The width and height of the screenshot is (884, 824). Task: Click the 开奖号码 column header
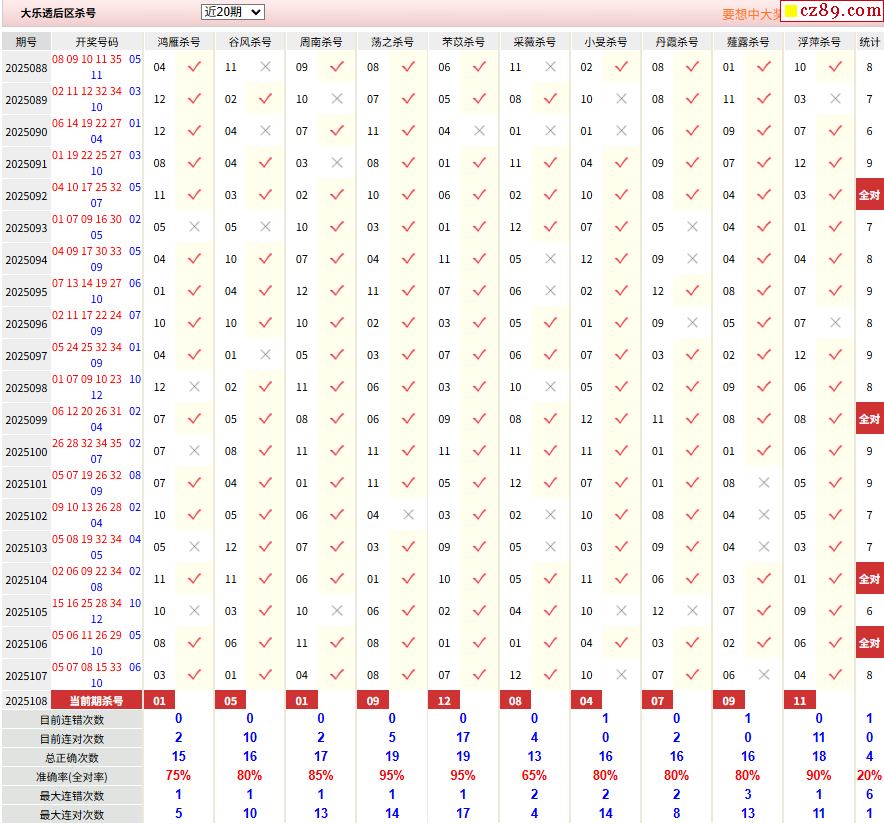[x=97, y=42]
